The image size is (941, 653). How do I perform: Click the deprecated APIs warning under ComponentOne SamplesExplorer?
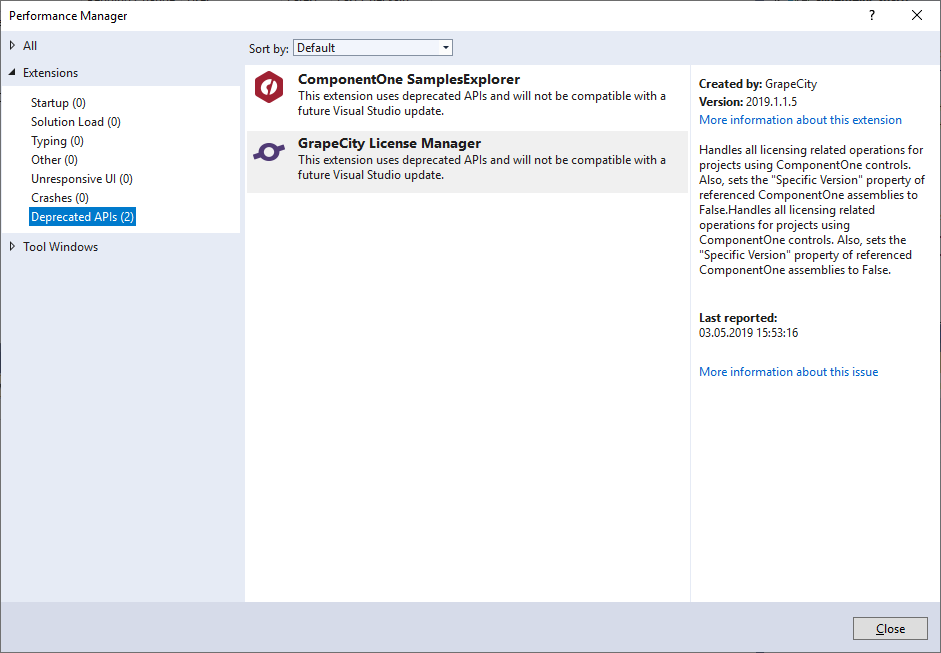point(481,103)
